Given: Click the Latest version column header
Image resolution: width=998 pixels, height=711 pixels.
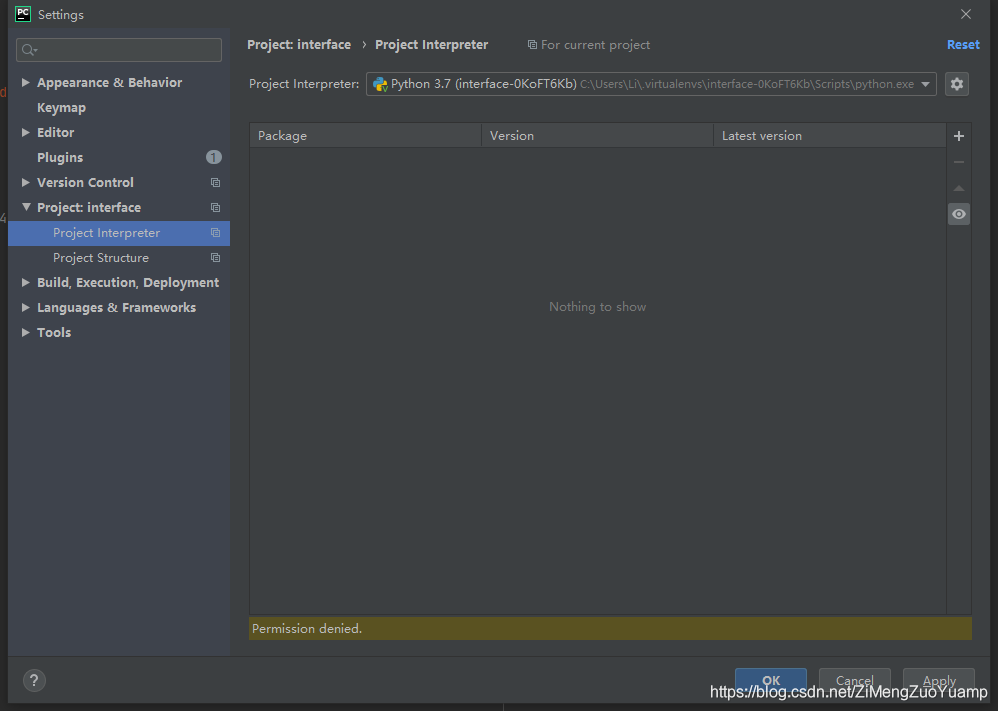Looking at the screenshot, I should tap(830, 136).
